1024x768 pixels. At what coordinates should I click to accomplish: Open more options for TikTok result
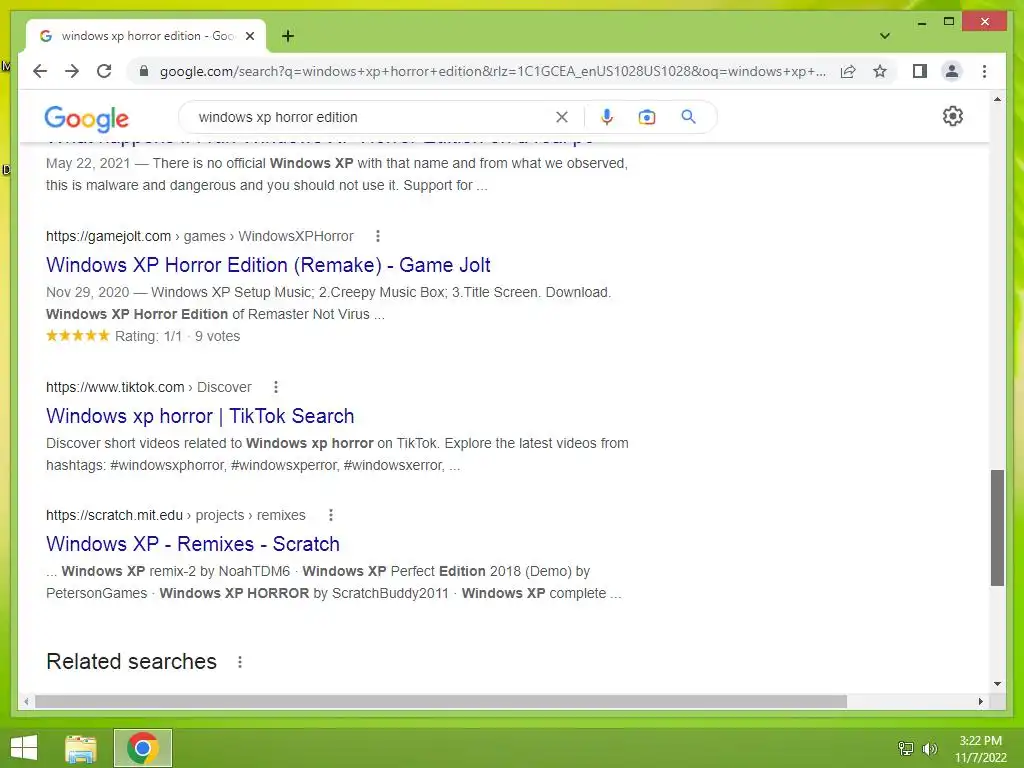coord(276,387)
